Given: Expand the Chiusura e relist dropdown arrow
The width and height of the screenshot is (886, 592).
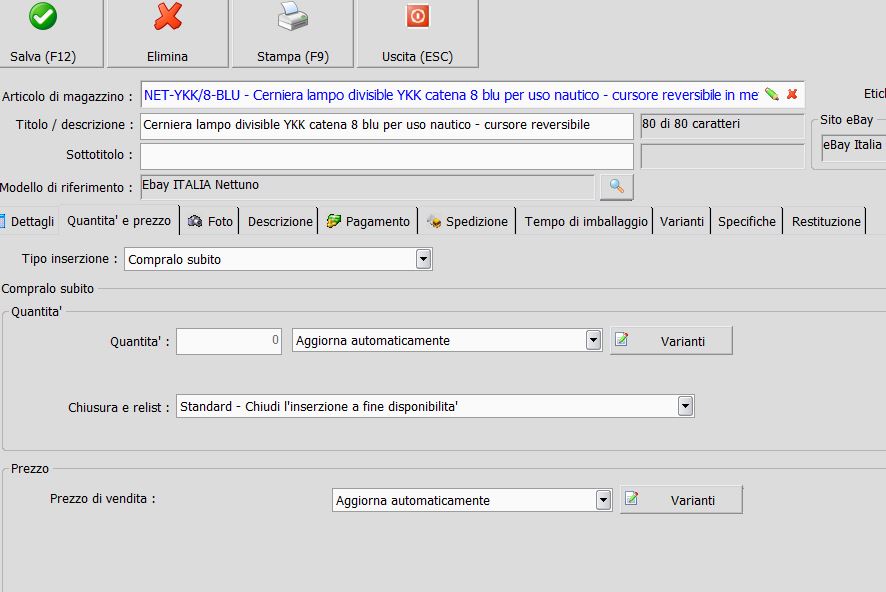Looking at the screenshot, I should pos(685,406).
